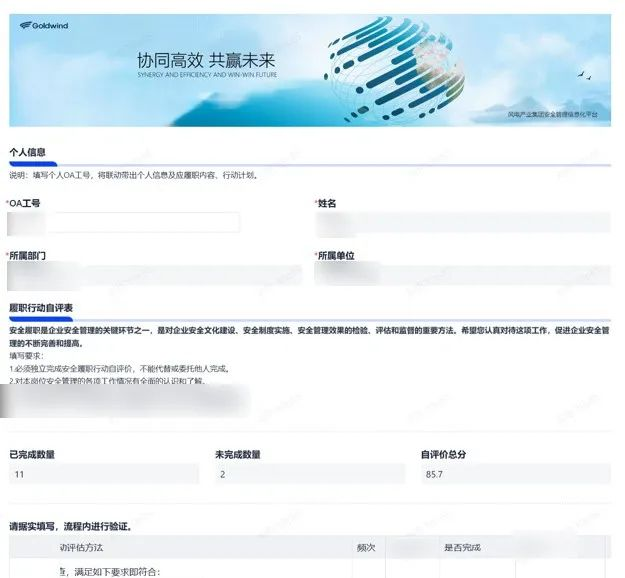
Task: Select the 履职行动自评表 section tab
Action: point(41,306)
